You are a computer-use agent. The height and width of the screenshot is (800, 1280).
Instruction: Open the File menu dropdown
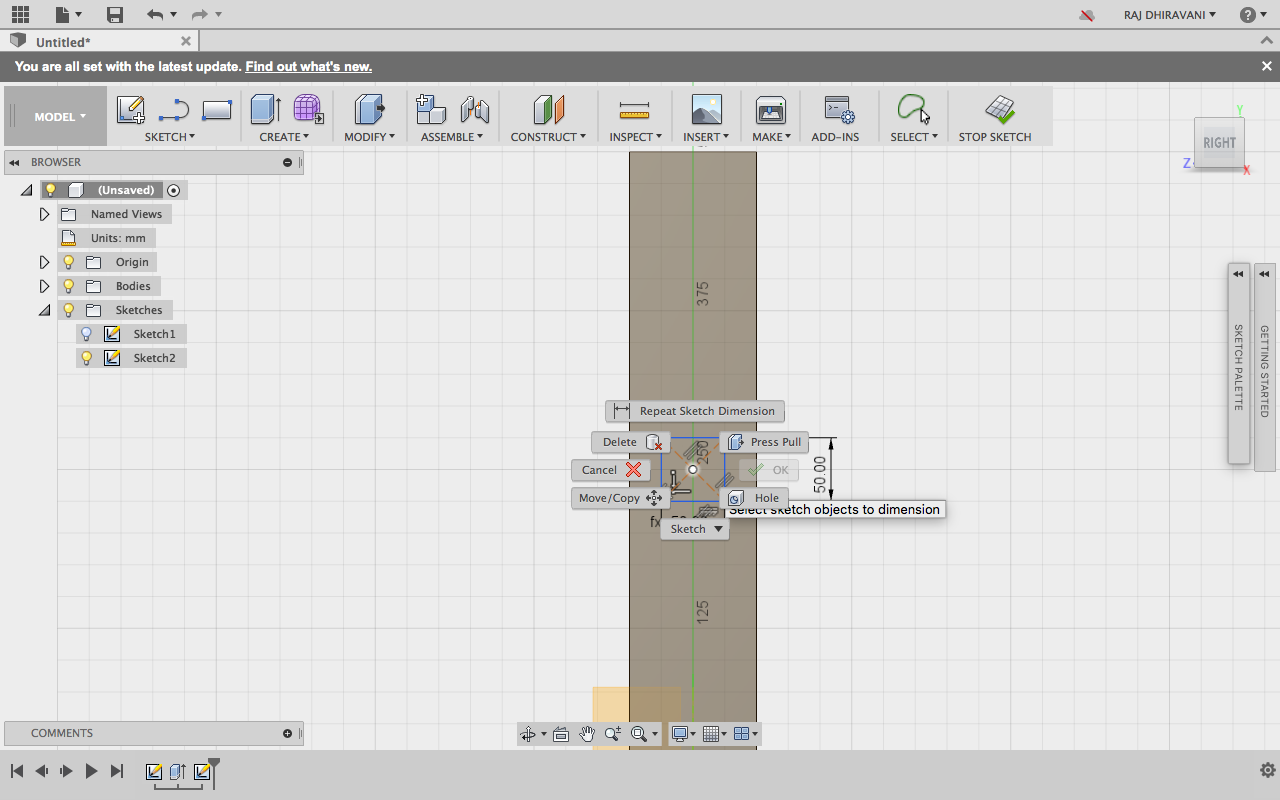tap(69, 15)
